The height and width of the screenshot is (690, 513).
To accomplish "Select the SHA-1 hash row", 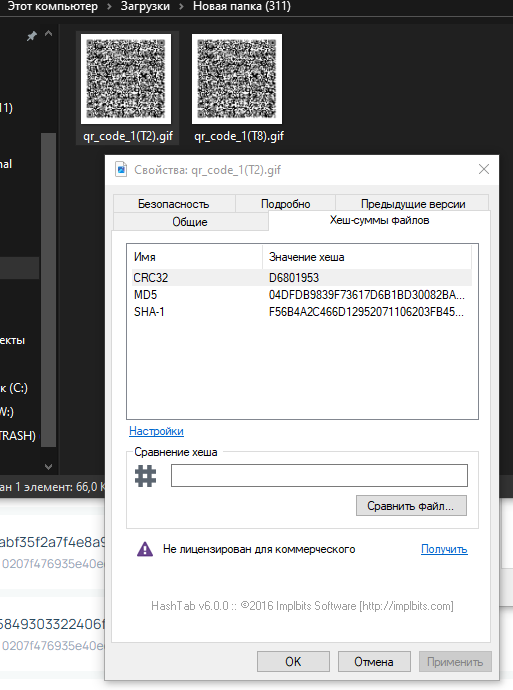I will [301, 312].
